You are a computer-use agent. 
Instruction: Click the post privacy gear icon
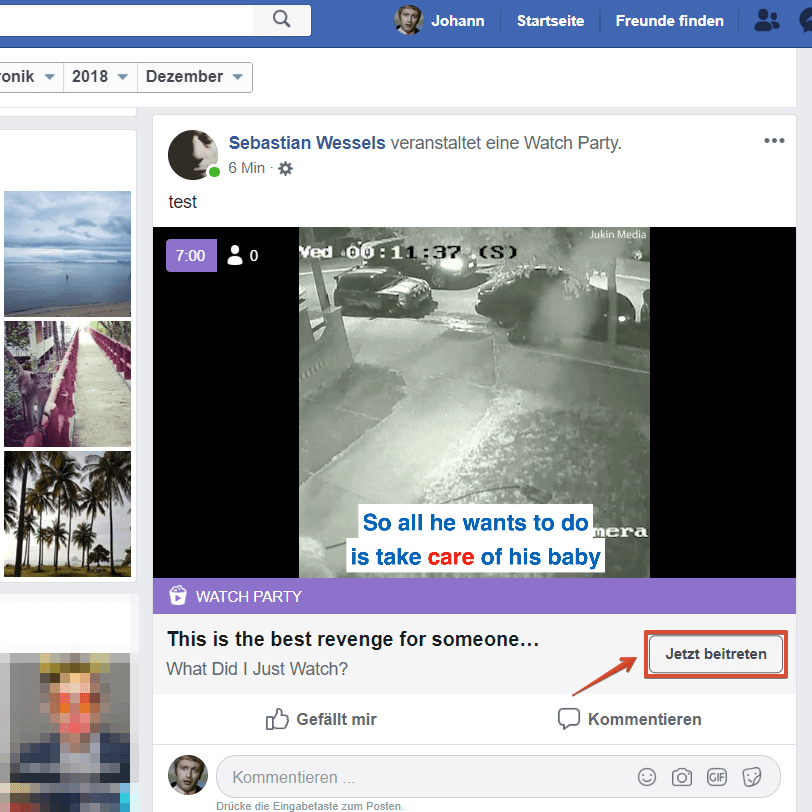pos(285,168)
